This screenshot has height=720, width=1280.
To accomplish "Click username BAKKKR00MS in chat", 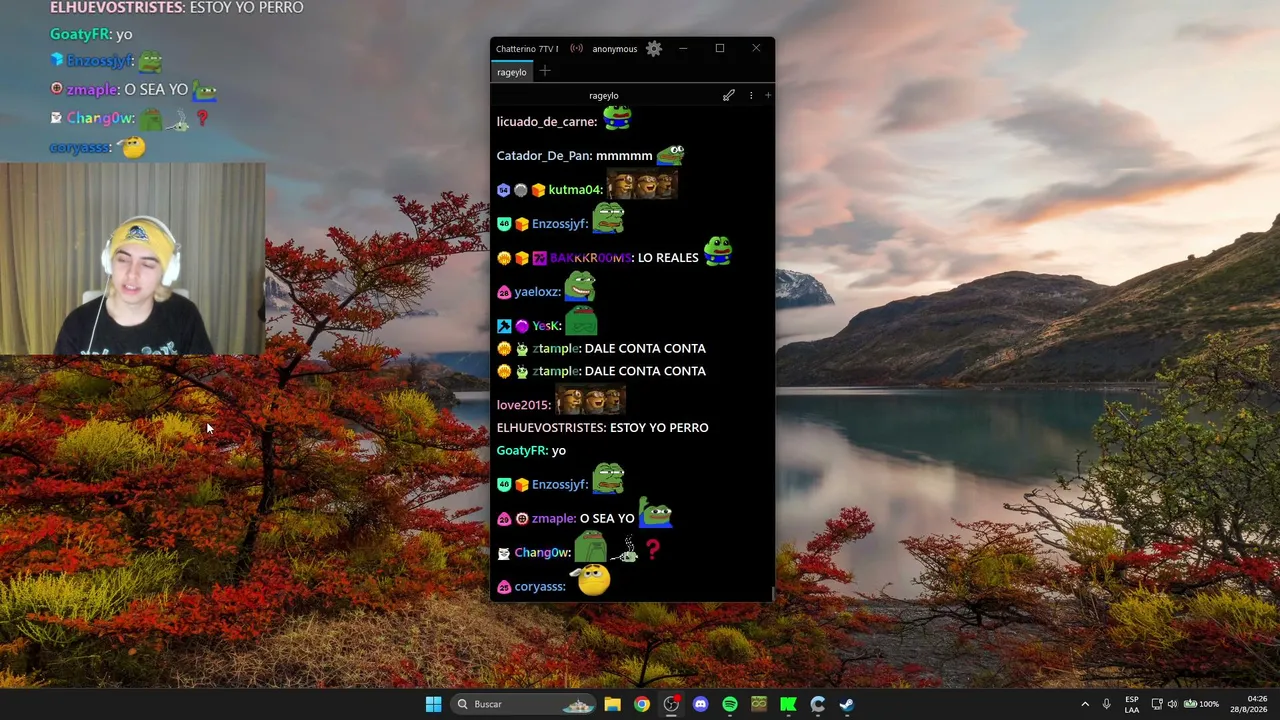I will click(x=592, y=258).
